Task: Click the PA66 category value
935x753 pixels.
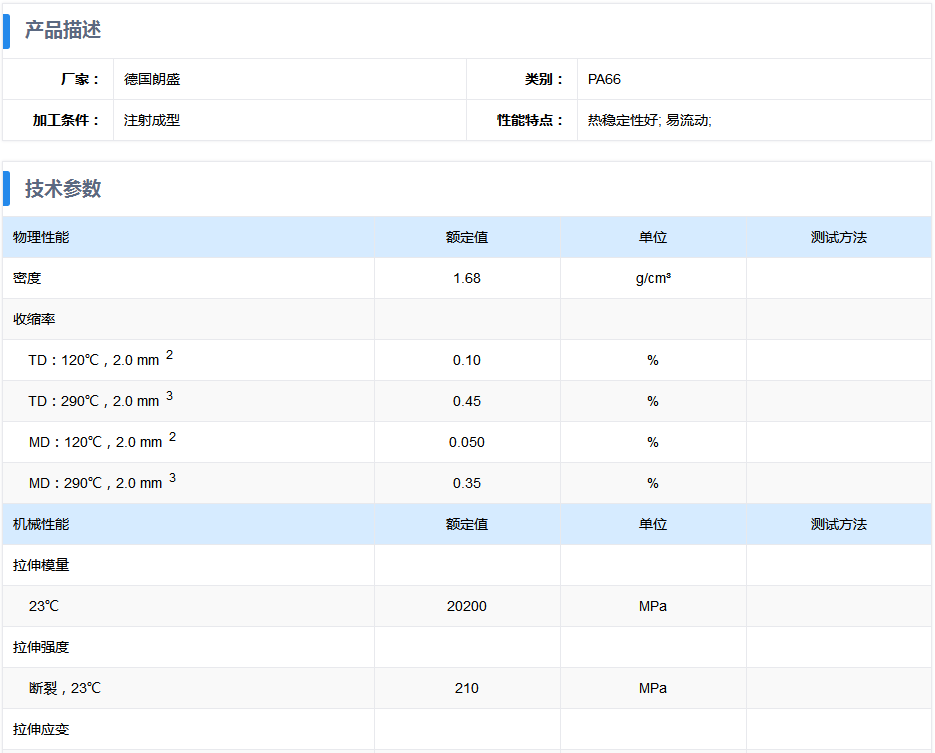Action: pos(604,79)
